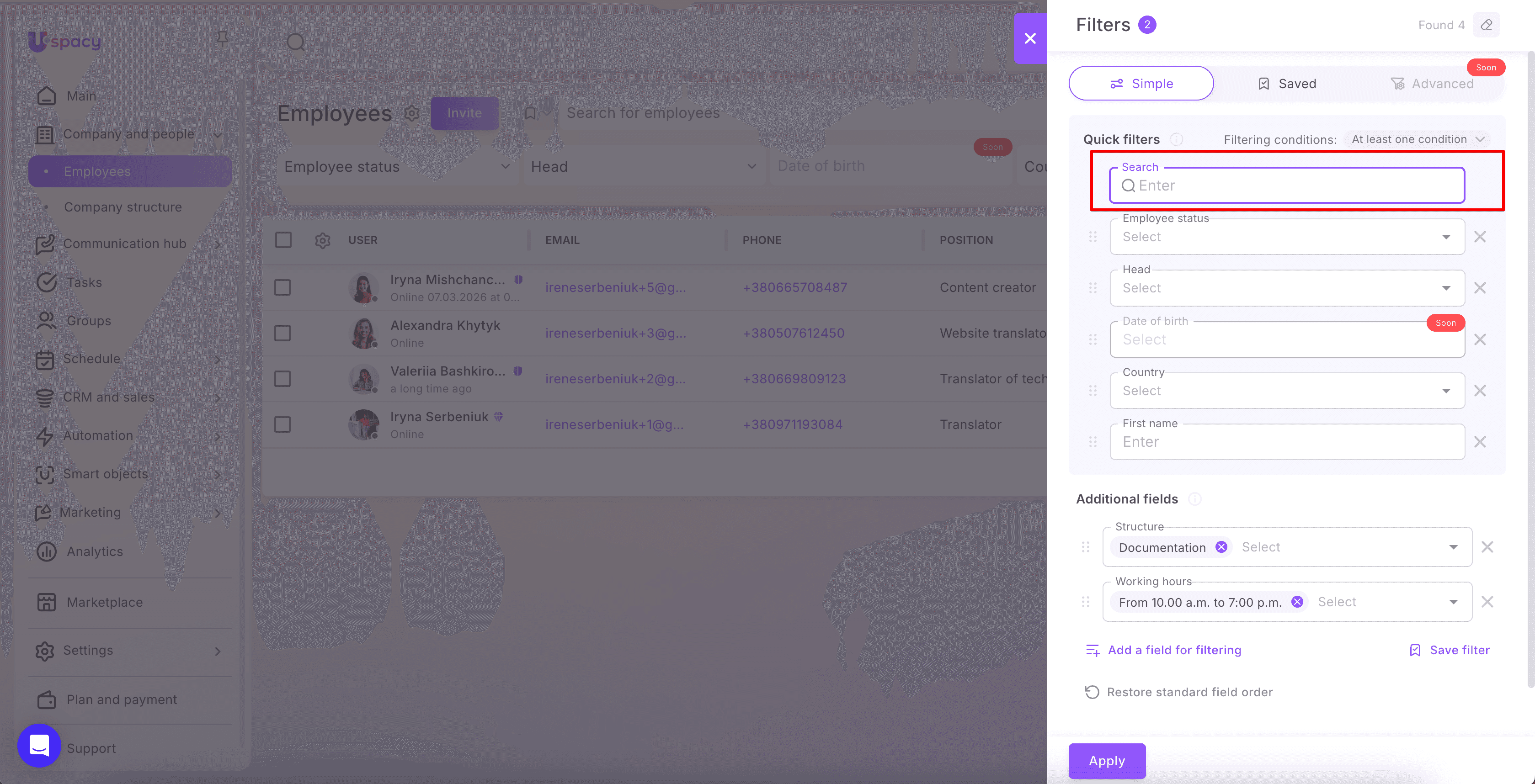The image size is (1535, 784).
Task: Open Employees settings gear next to title
Action: pos(412,113)
